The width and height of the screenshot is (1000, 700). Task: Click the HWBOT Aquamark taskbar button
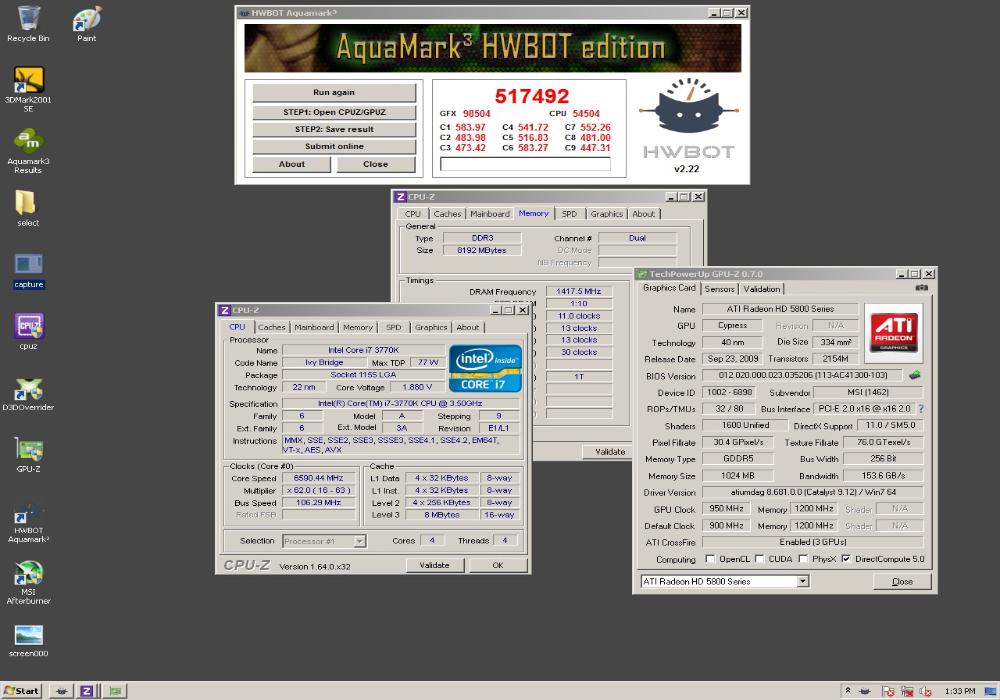[61, 690]
